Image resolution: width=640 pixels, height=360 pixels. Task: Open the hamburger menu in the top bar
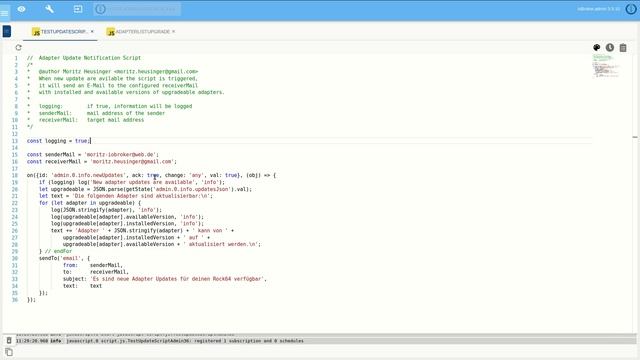click(x=4, y=13)
